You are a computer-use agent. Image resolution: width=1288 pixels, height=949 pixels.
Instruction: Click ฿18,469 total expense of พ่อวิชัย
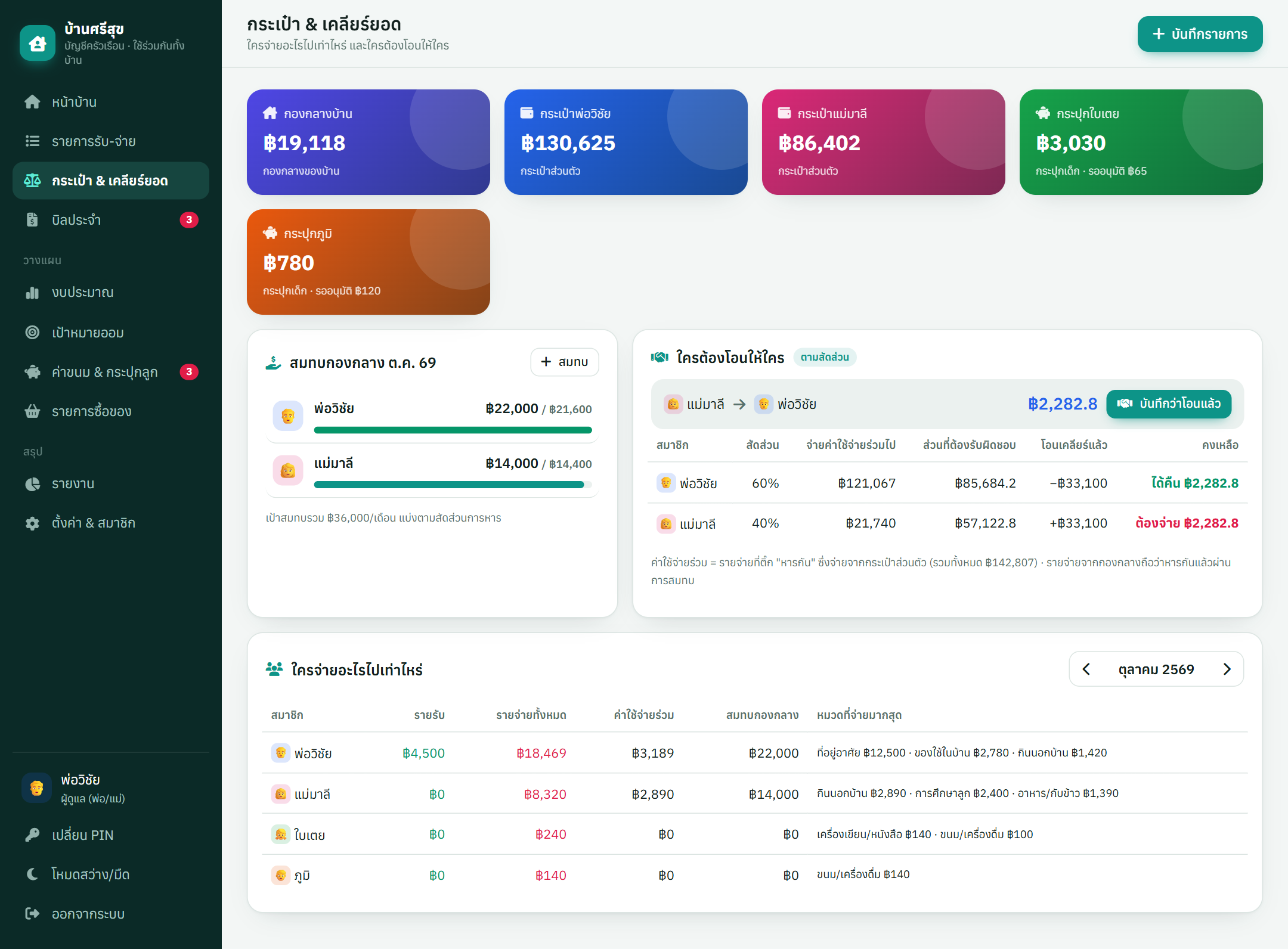541,753
